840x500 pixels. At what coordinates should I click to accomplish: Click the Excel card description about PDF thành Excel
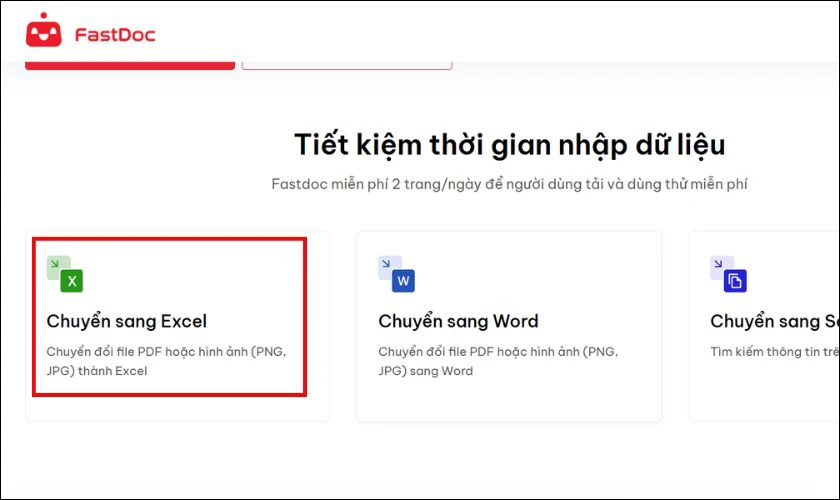coord(167,361)
